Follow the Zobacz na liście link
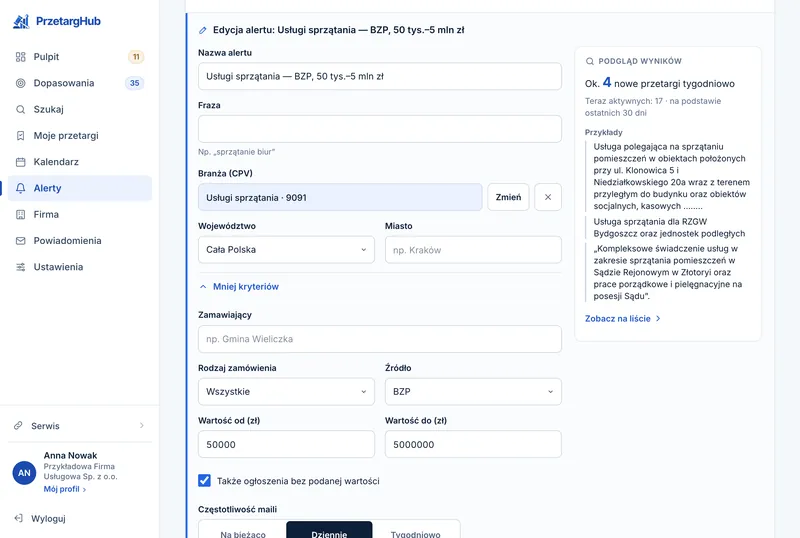Screen dimensions: 800x538 tap(622, 319)
